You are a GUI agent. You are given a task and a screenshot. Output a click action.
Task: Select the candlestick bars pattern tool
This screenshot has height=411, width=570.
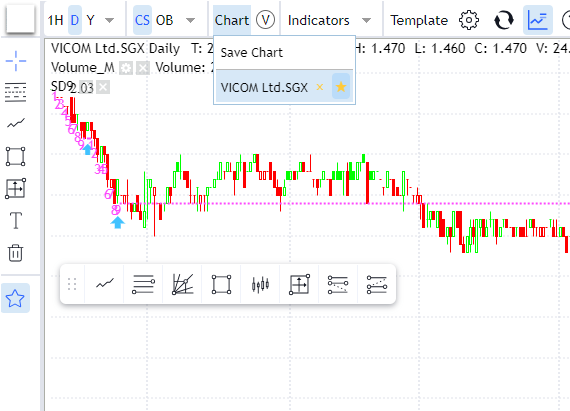click(x=260, y=284)
